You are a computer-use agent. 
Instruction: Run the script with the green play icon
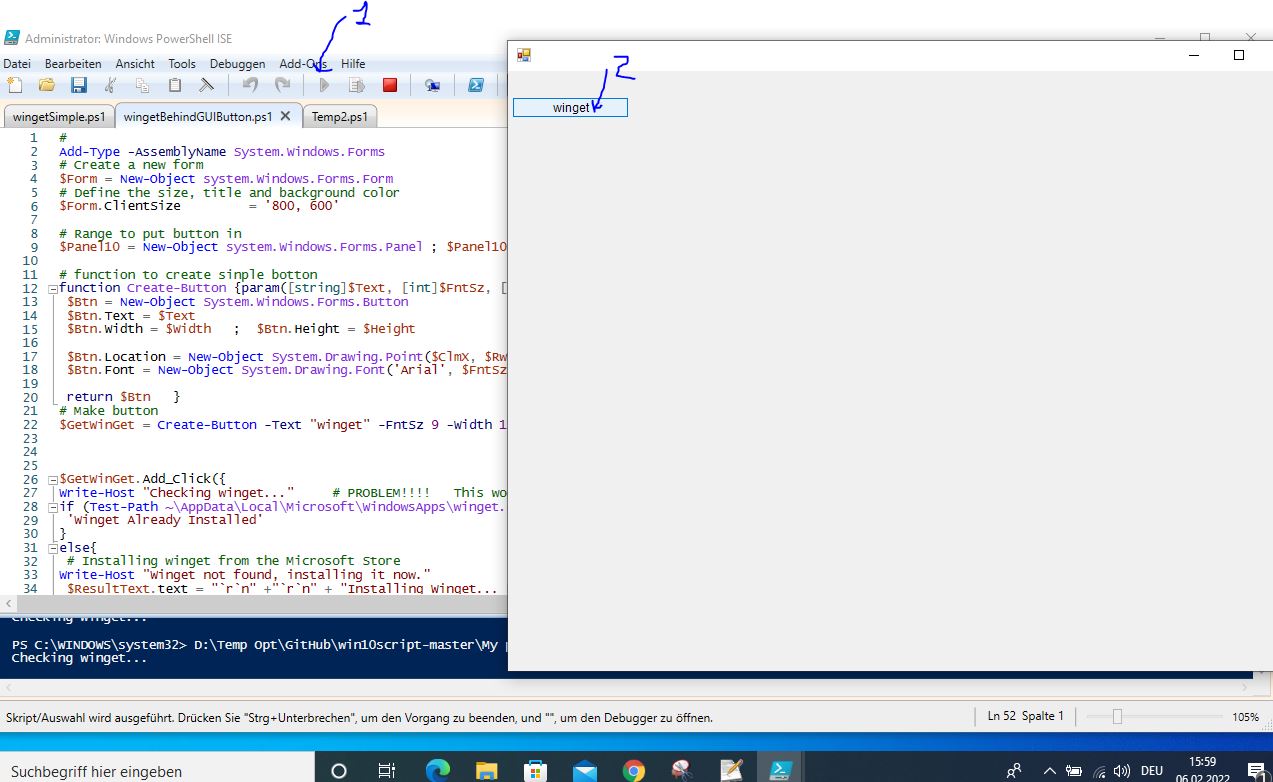(x=324, y=85)
